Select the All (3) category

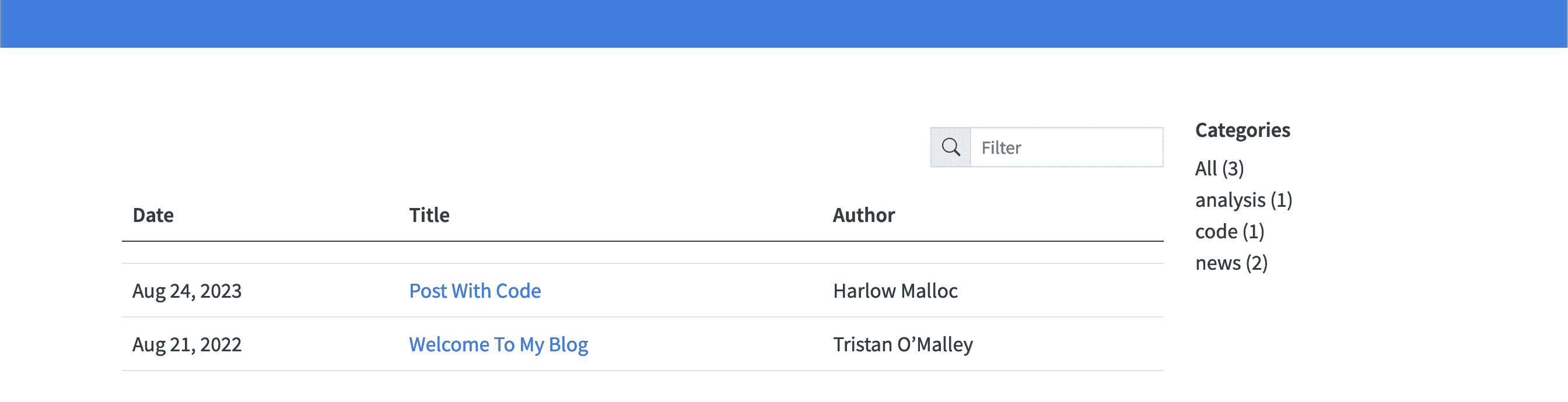[1219, 168]
